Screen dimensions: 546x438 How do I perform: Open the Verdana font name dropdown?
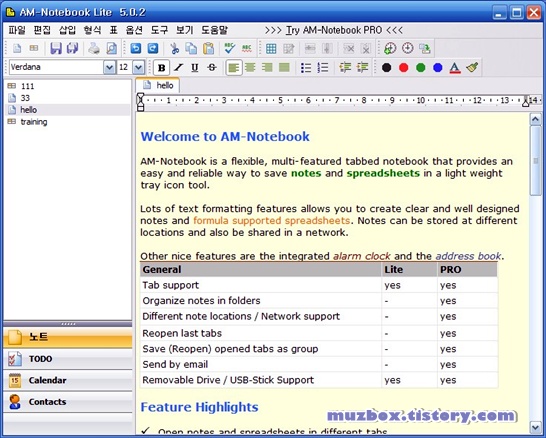coord(109,67)
